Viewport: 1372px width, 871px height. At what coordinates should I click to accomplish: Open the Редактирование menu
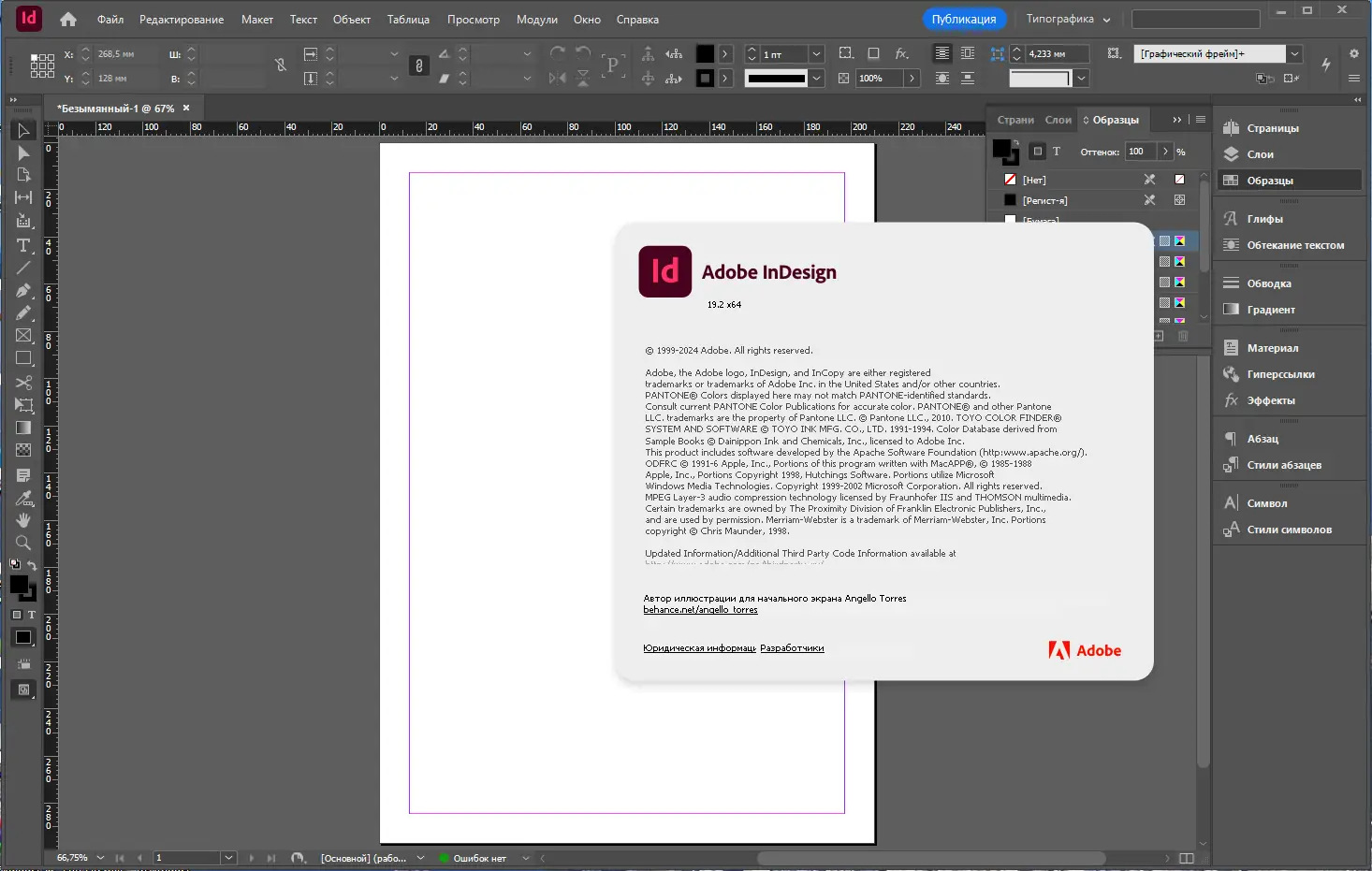click(182, 20)
